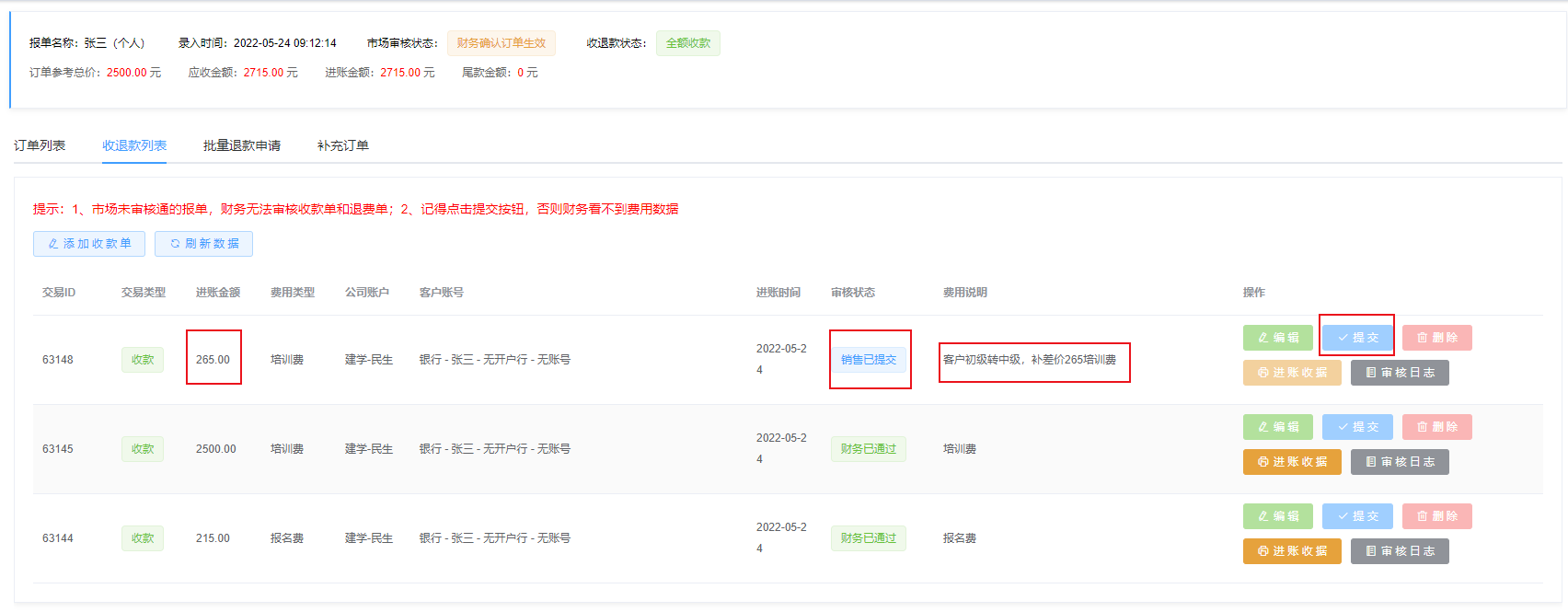Image resolution: width=1568 pixels, height=612 pixels.
Task: Open 审核日志 for transaction 63148
Action: click(x=1400, y=373)
